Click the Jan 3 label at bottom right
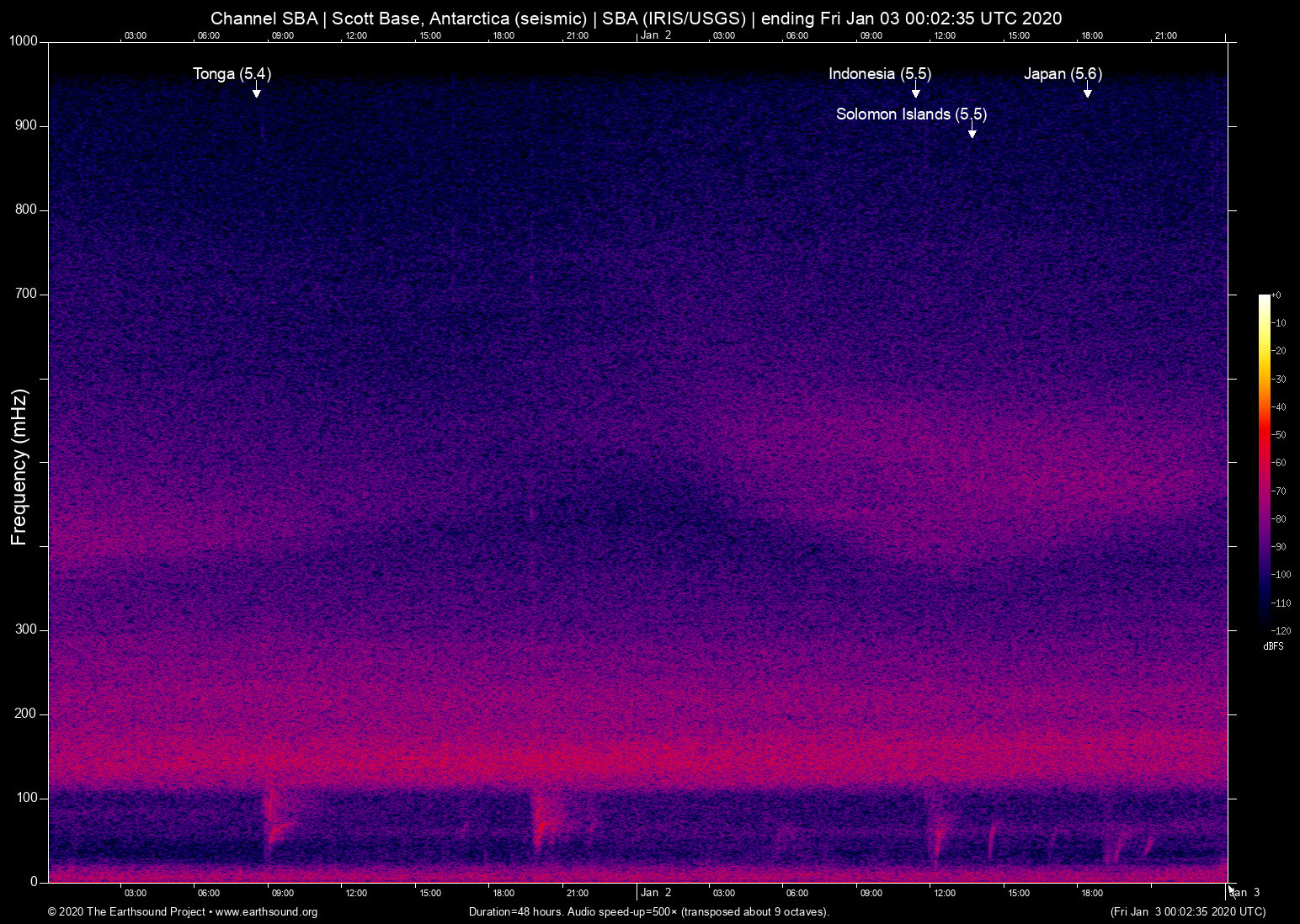This screenshot has width=1300, height=924. tap(1244, 893)
